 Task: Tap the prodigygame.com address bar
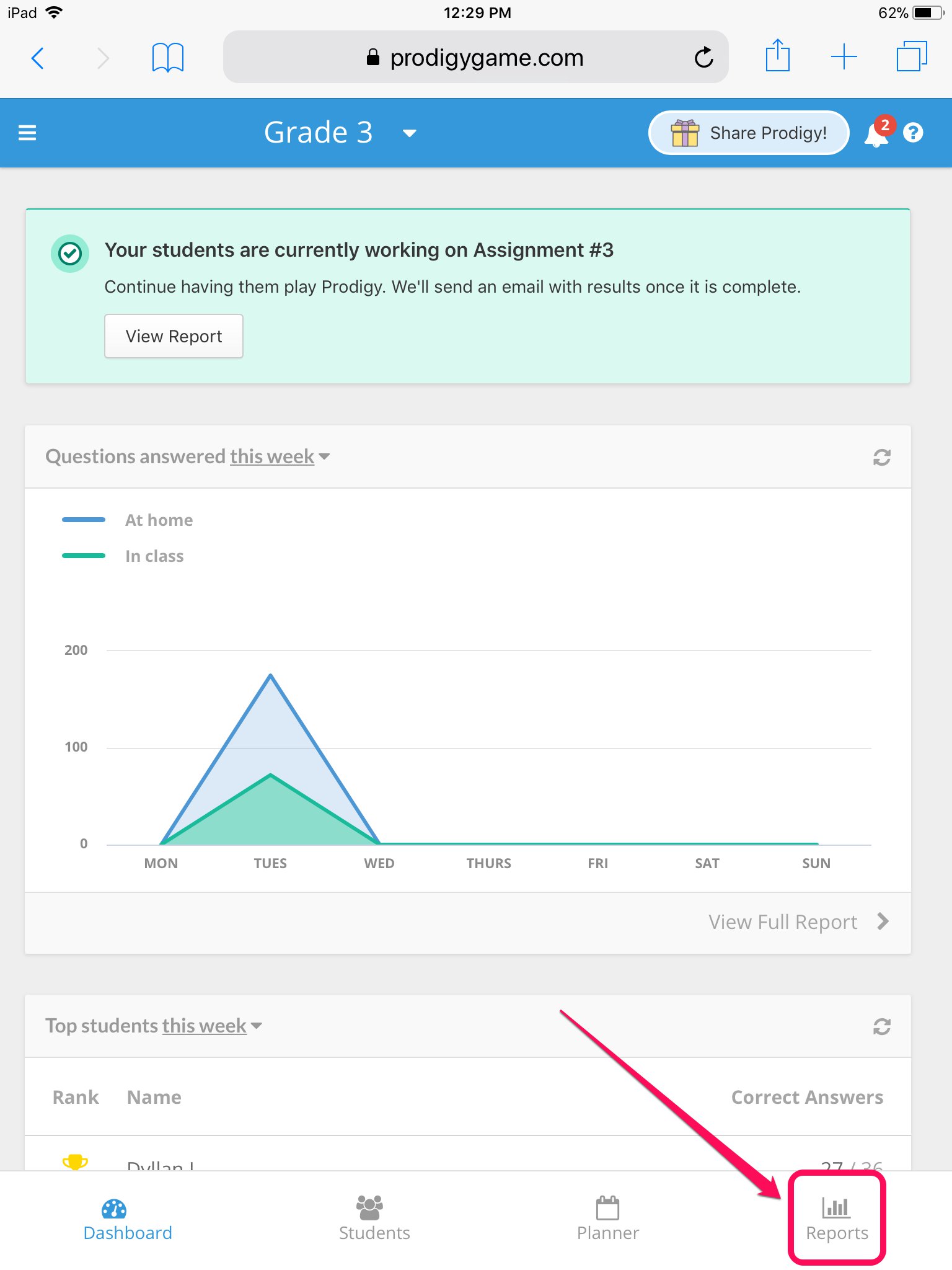tap(475, 57)
